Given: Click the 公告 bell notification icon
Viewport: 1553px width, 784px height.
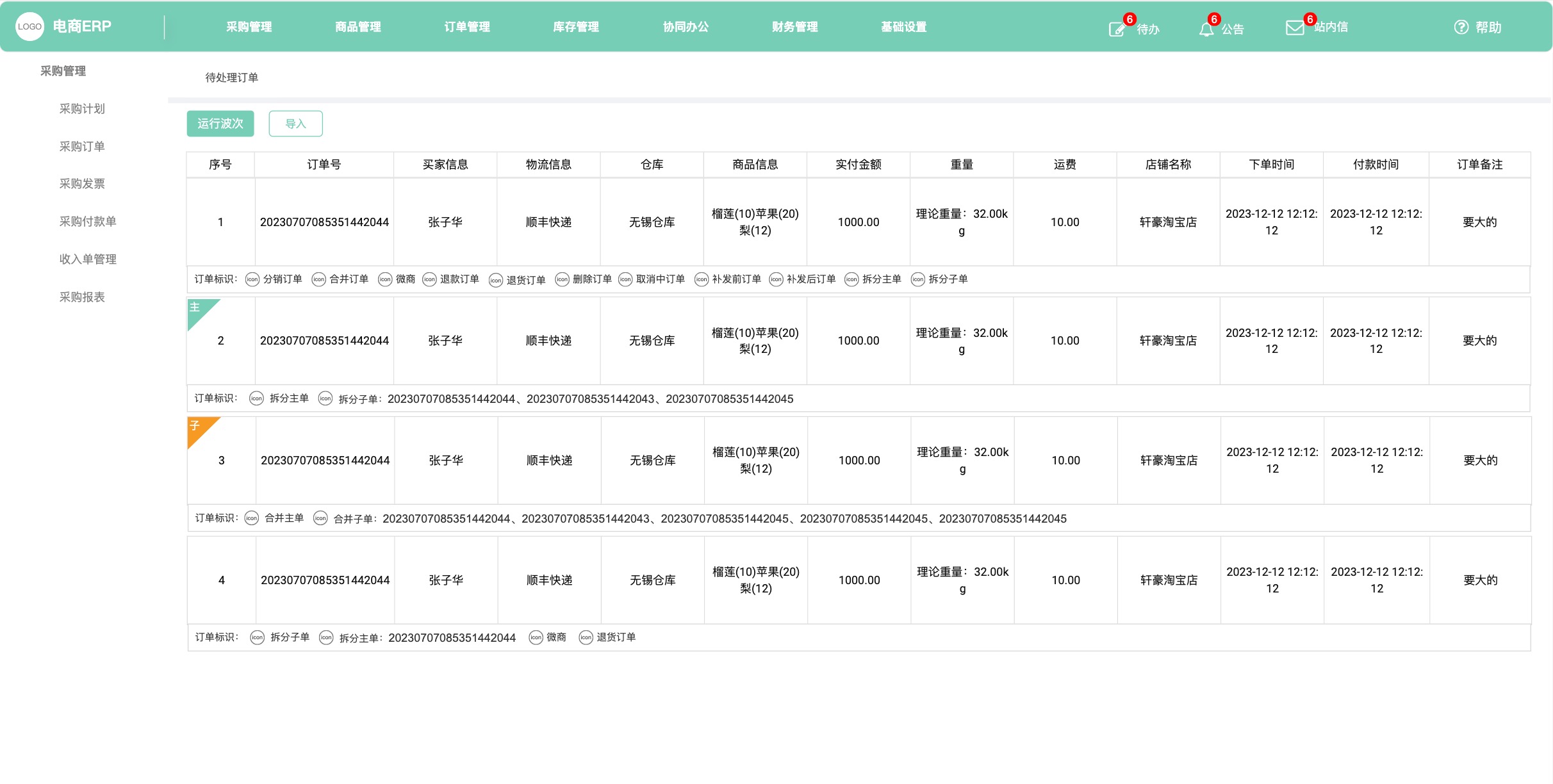Looking at the screenshot, I should [1206, 29].
